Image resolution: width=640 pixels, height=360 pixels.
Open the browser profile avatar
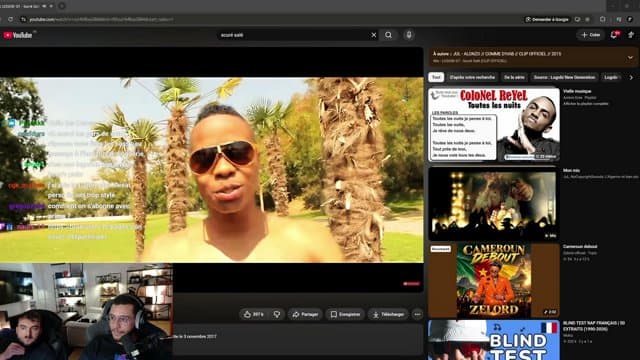(x=630, y=19)
